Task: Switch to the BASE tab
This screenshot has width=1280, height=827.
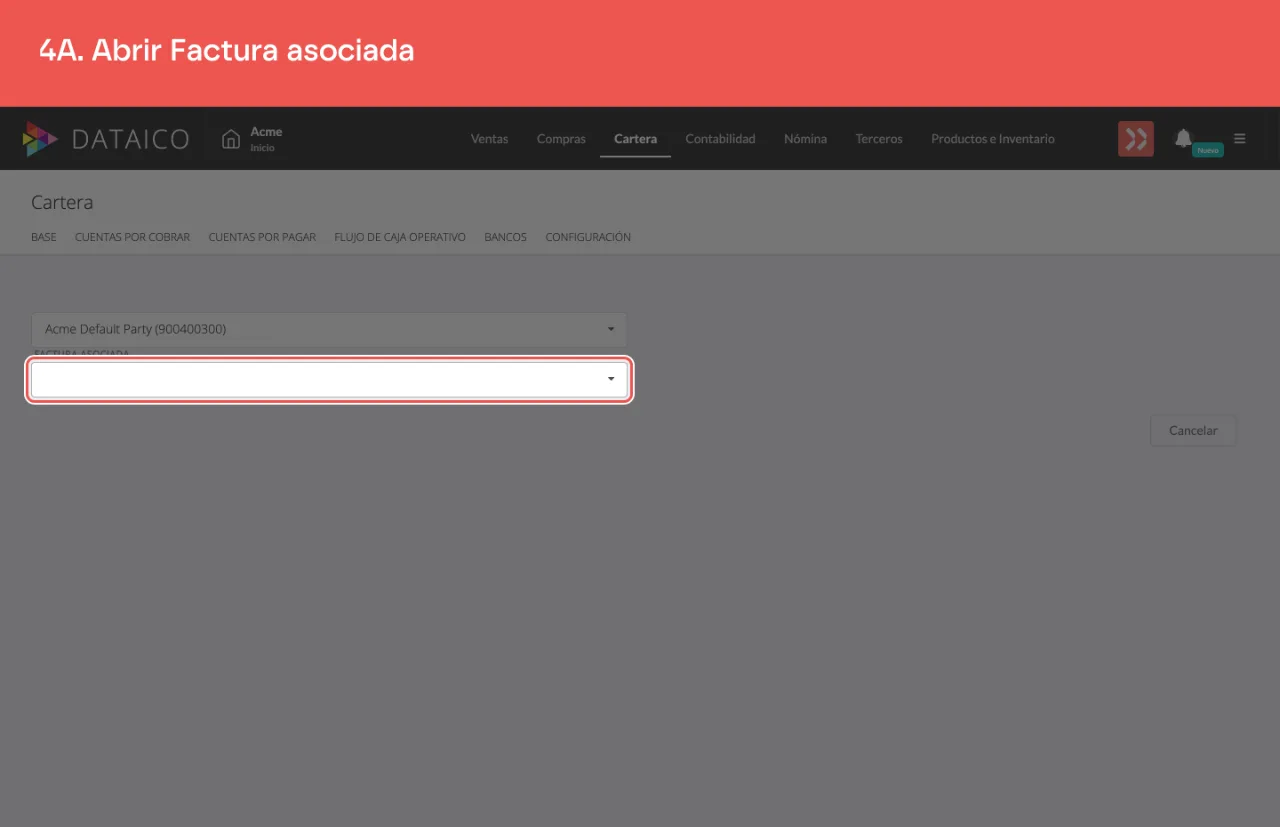Action: pos(44,237)
